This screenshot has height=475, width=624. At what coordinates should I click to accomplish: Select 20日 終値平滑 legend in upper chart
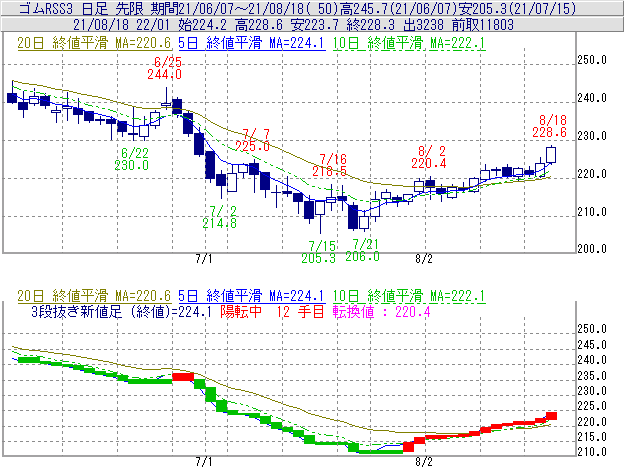coord(94,43)
